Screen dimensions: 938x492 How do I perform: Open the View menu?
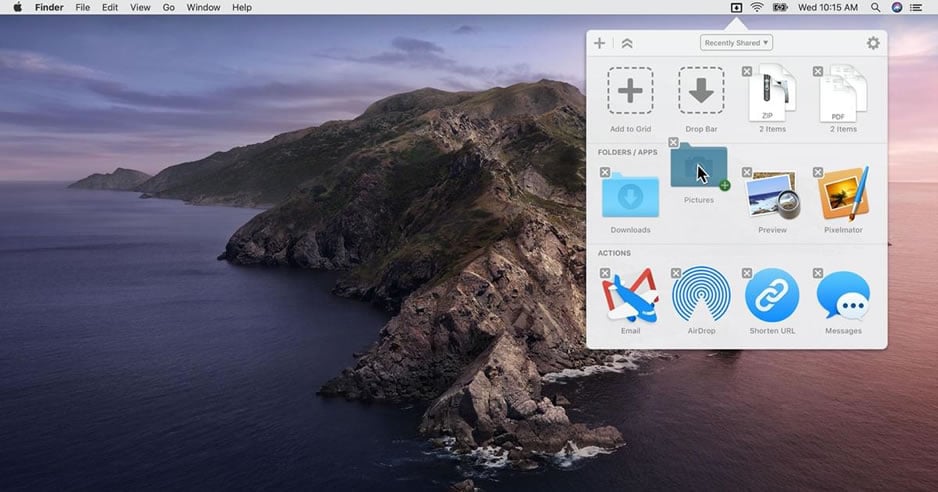pyautogui.click(x=140, y=7)
